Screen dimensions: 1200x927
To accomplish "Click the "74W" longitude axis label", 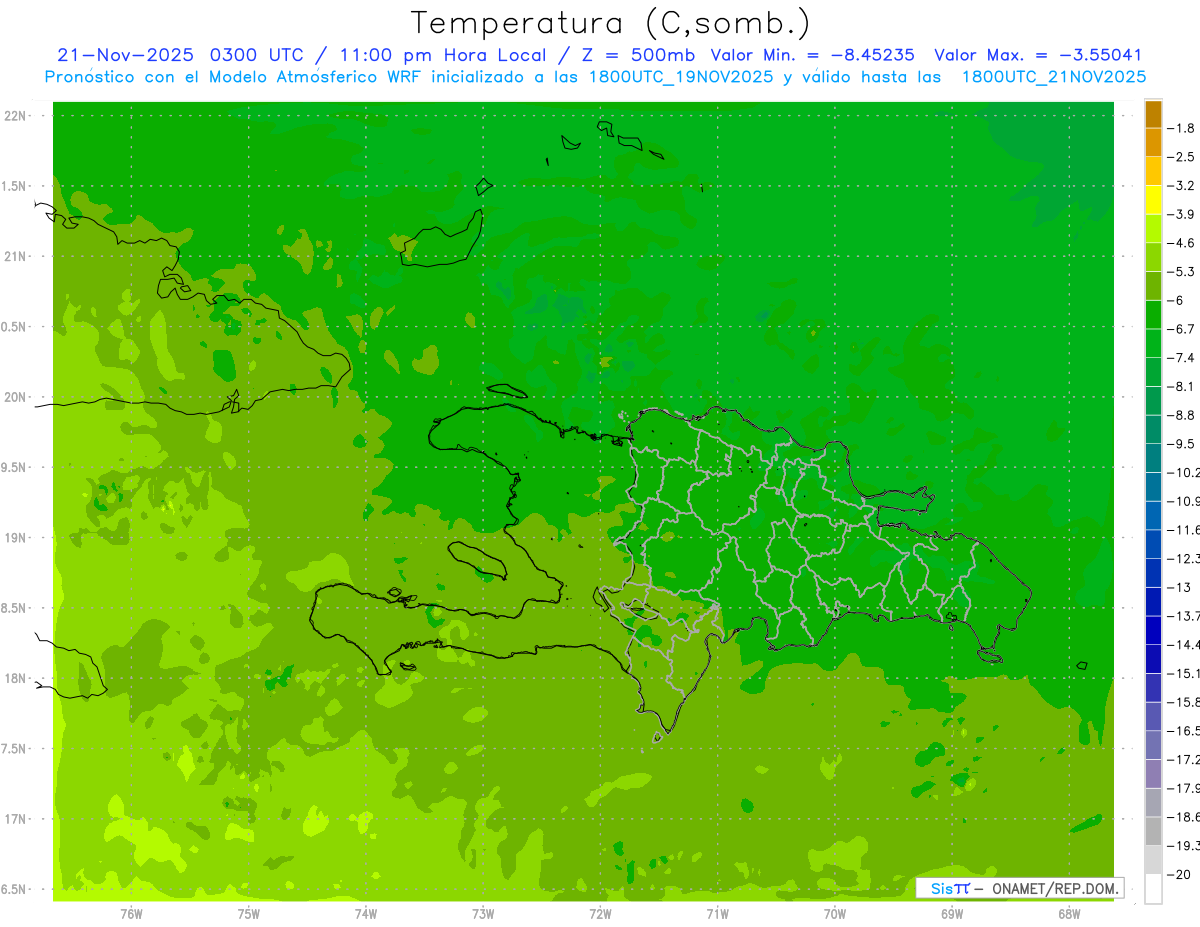I will pyautogui.click(x=366, y=913).
